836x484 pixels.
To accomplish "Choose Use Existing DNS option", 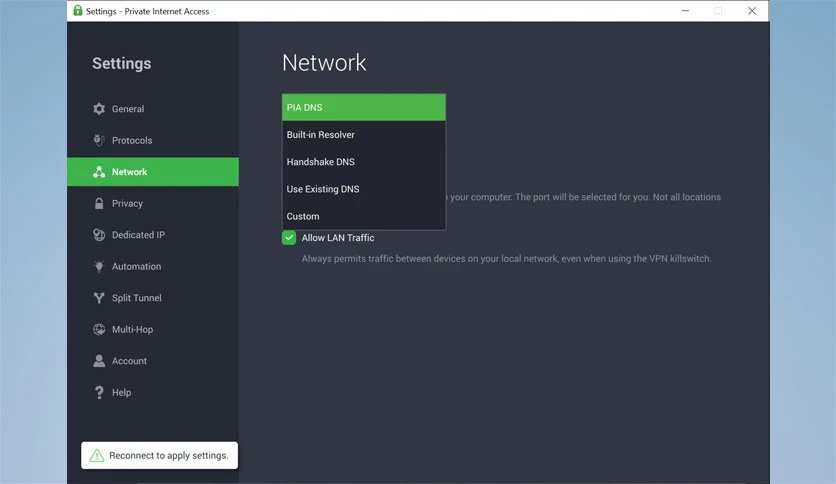I will pos(364,189).
